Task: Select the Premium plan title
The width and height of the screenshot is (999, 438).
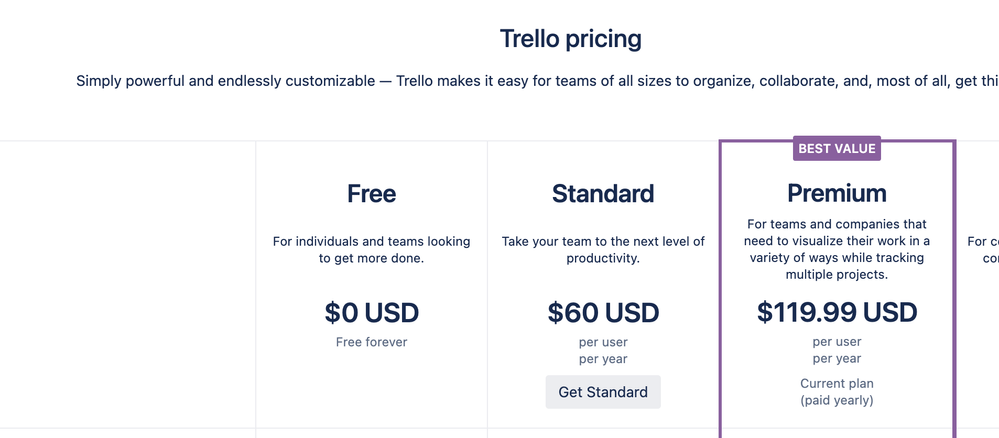Action: [x=837, y=193]
